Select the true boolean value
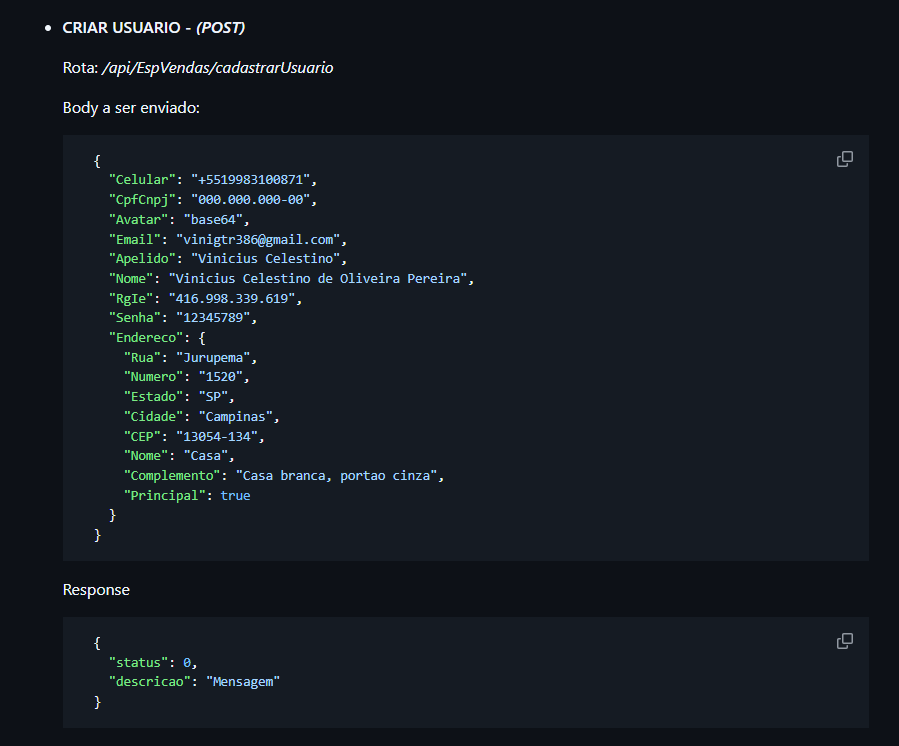Screen dimensions: 899x746 236,496
